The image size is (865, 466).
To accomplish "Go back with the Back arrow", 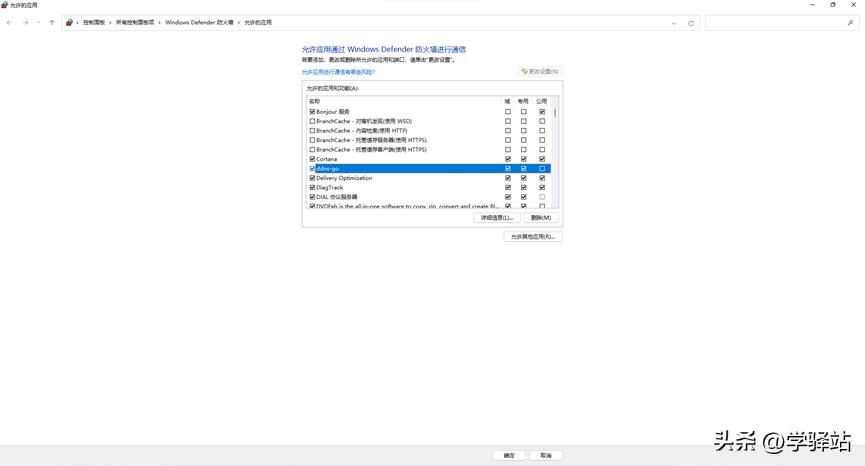I will pyautogui.click(x=9, y=23).
